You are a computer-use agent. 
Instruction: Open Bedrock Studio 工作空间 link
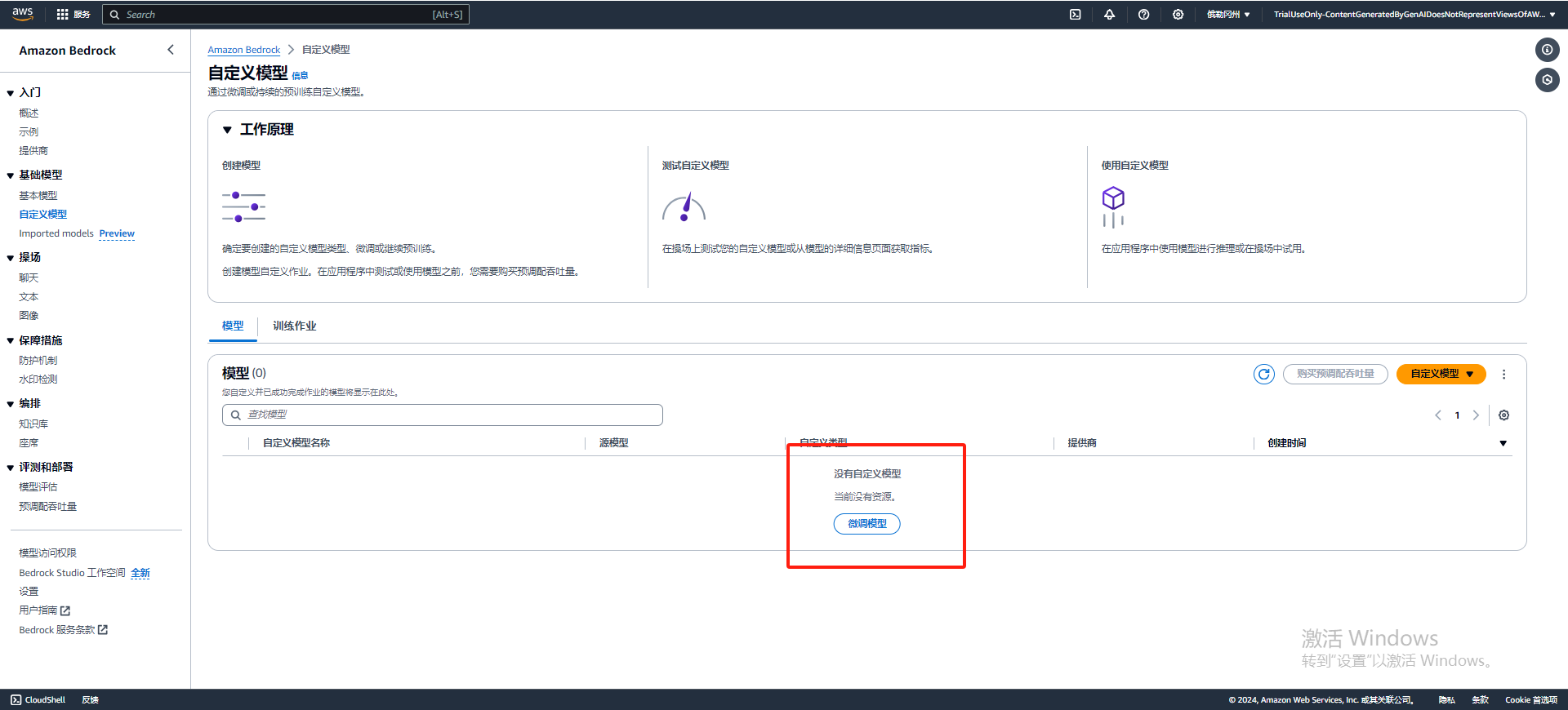click(x=73, y=573)
